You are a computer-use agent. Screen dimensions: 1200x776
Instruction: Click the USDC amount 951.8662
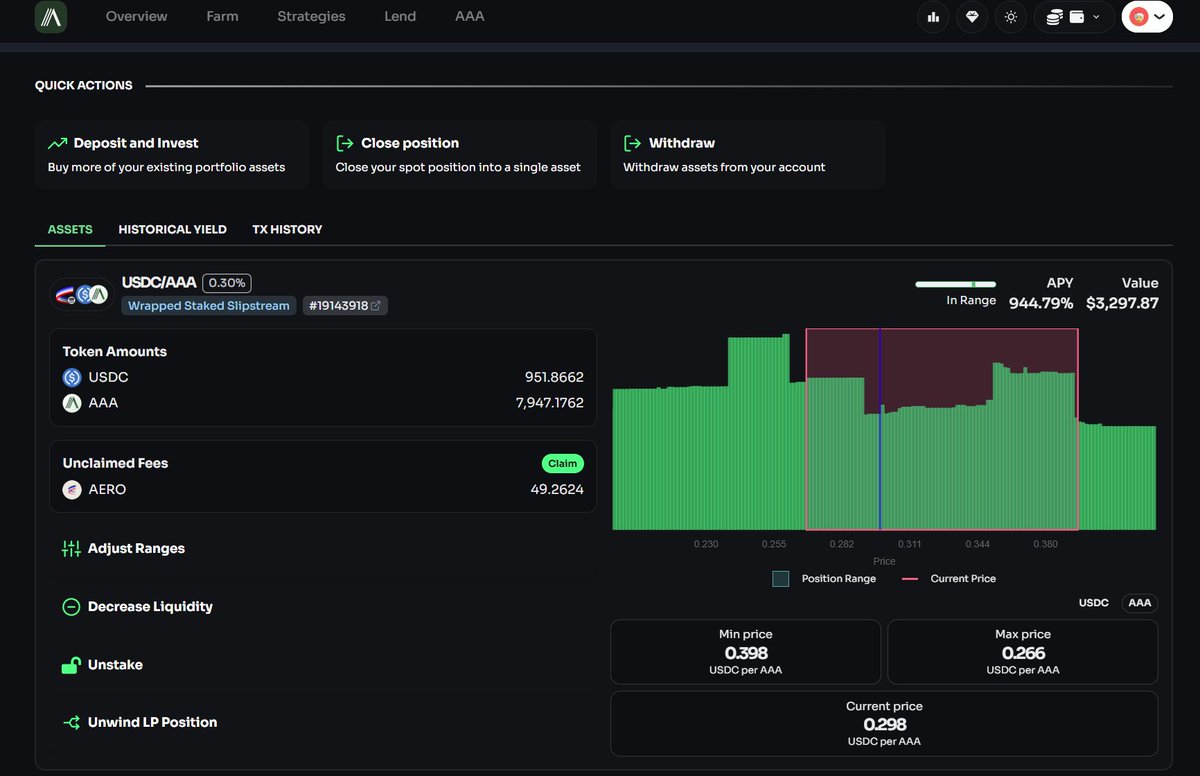554,377
